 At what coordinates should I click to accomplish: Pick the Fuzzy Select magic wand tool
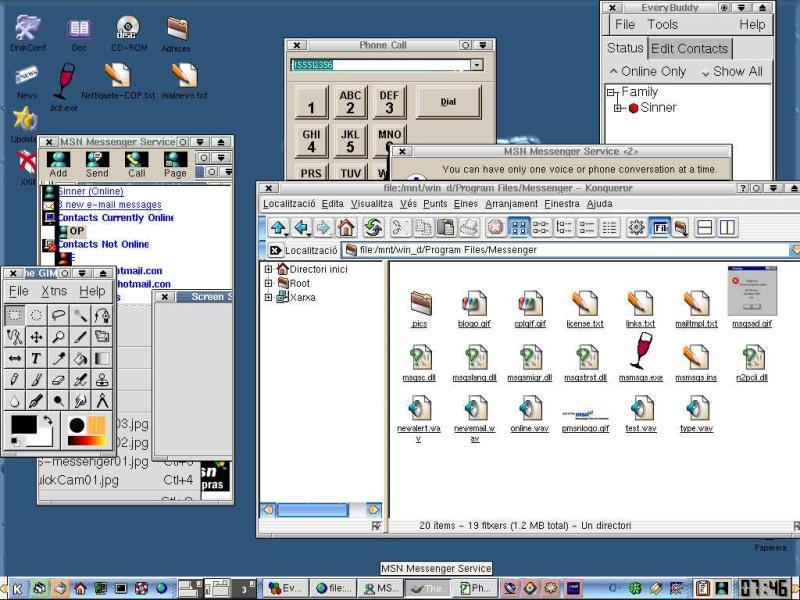coord(80,315)
